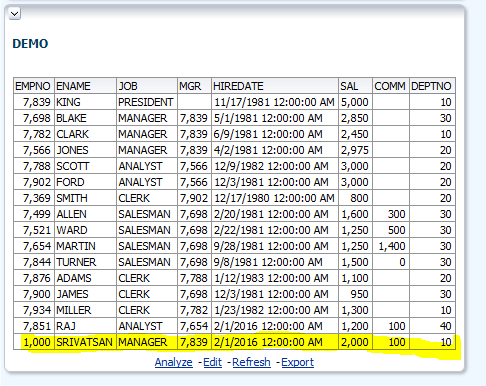The image size is (486, 386).
Task: Select the 7,902 manager cell in SMITH row
Action: click(194, 198)
